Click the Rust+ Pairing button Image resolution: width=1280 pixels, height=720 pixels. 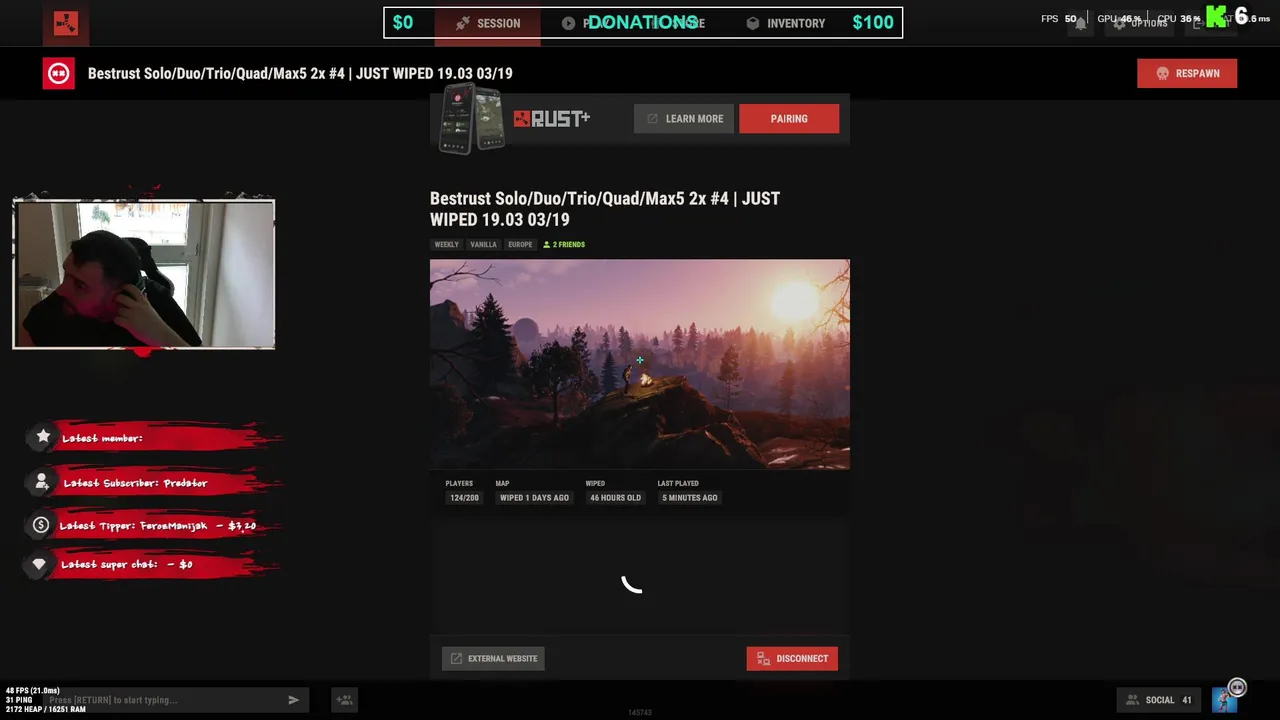point(789,118)
